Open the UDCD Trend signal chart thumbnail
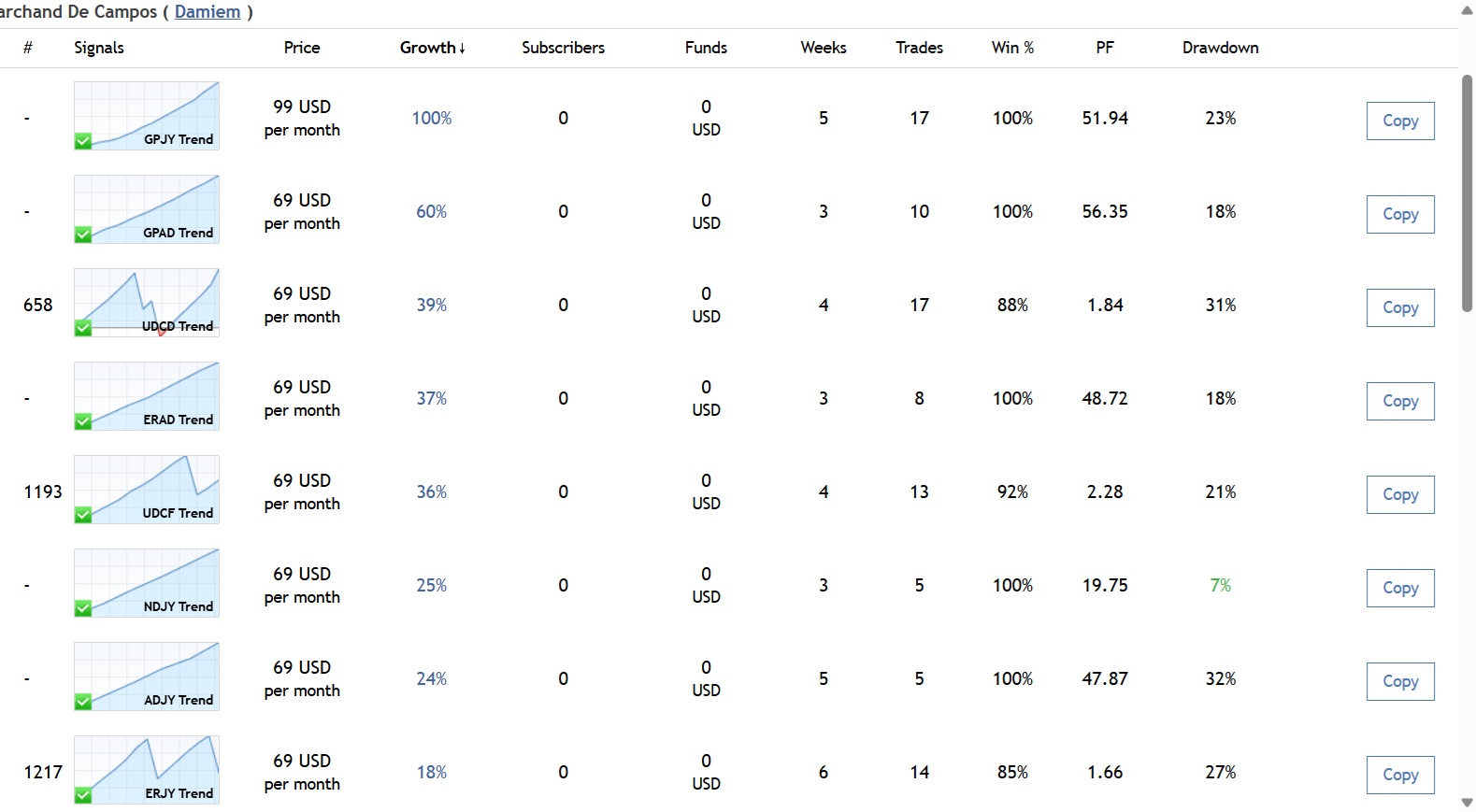This screenshot has width=1476, height=812. click(x=147, y=302)
